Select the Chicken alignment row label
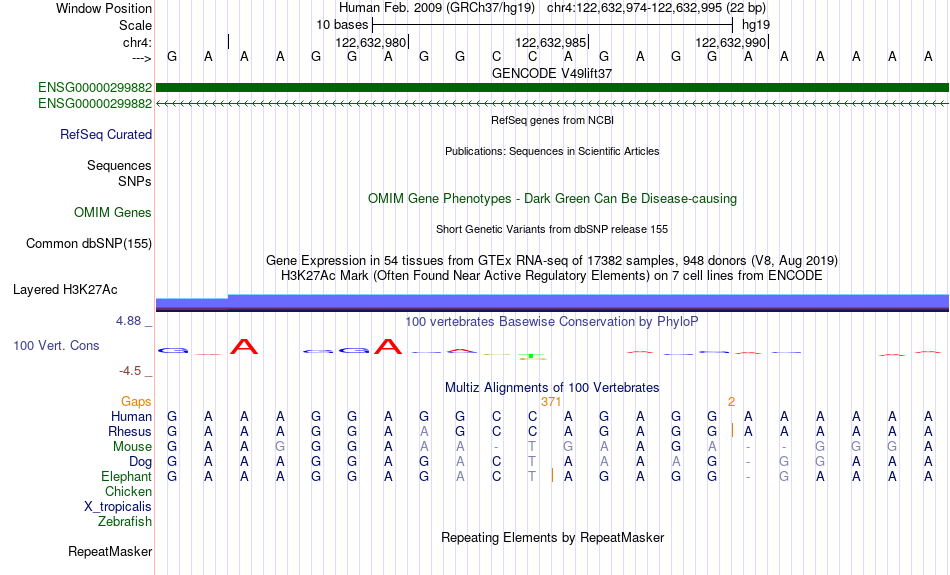 coord(128,491)
